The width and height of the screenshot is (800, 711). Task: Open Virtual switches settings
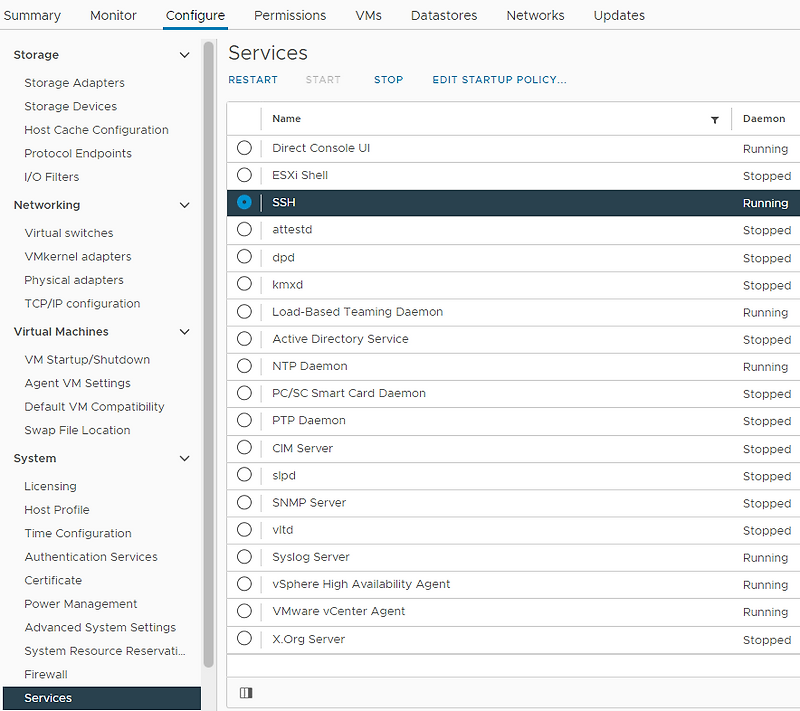click(69, 233)
